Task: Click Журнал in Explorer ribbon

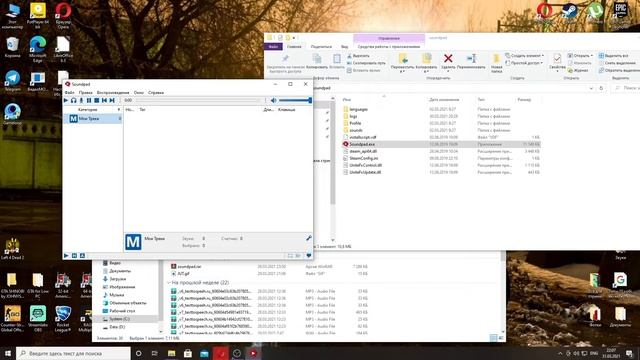Action: [x=578, y=70]
